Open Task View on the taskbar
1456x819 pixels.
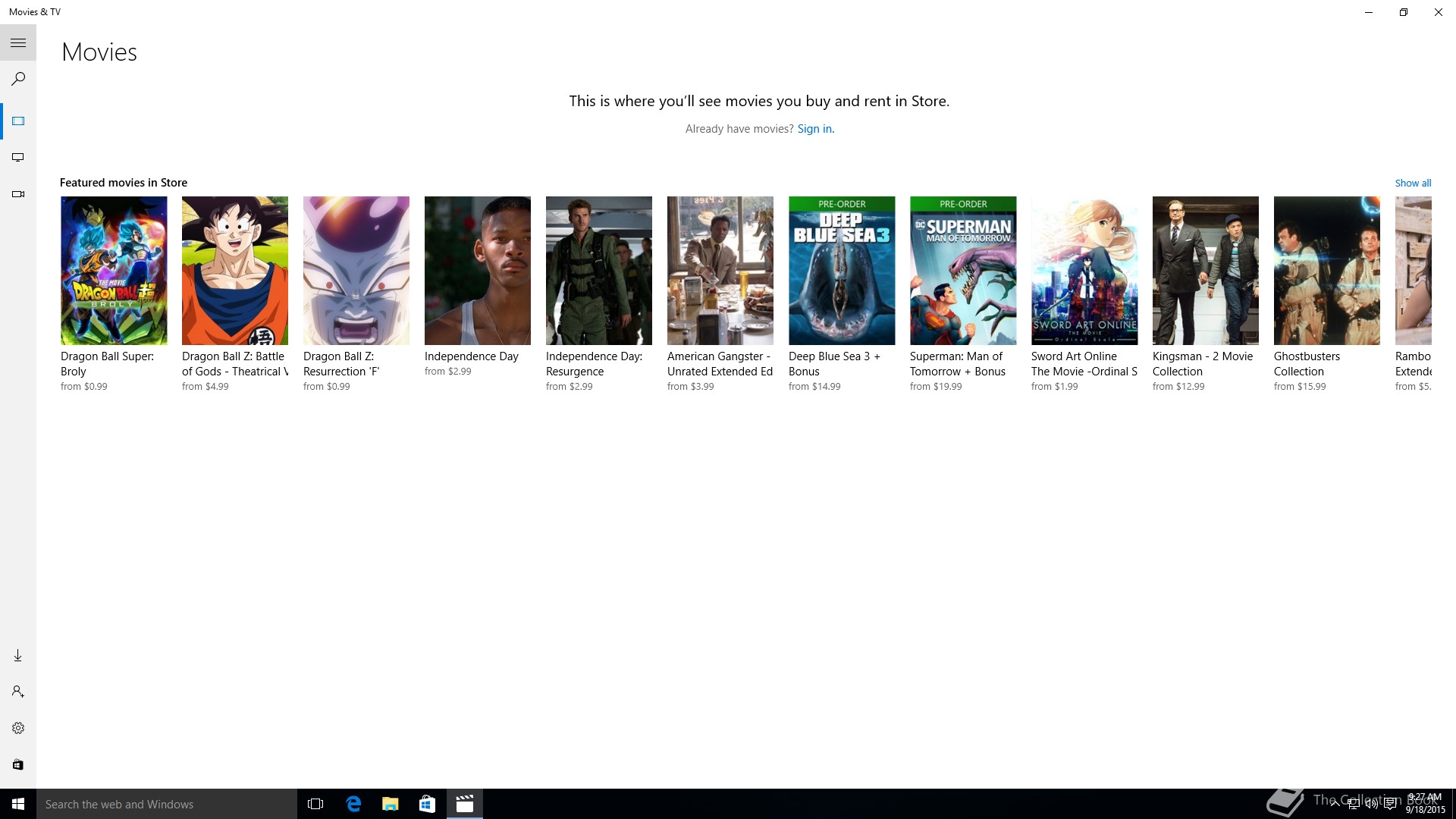pos(315,804)
